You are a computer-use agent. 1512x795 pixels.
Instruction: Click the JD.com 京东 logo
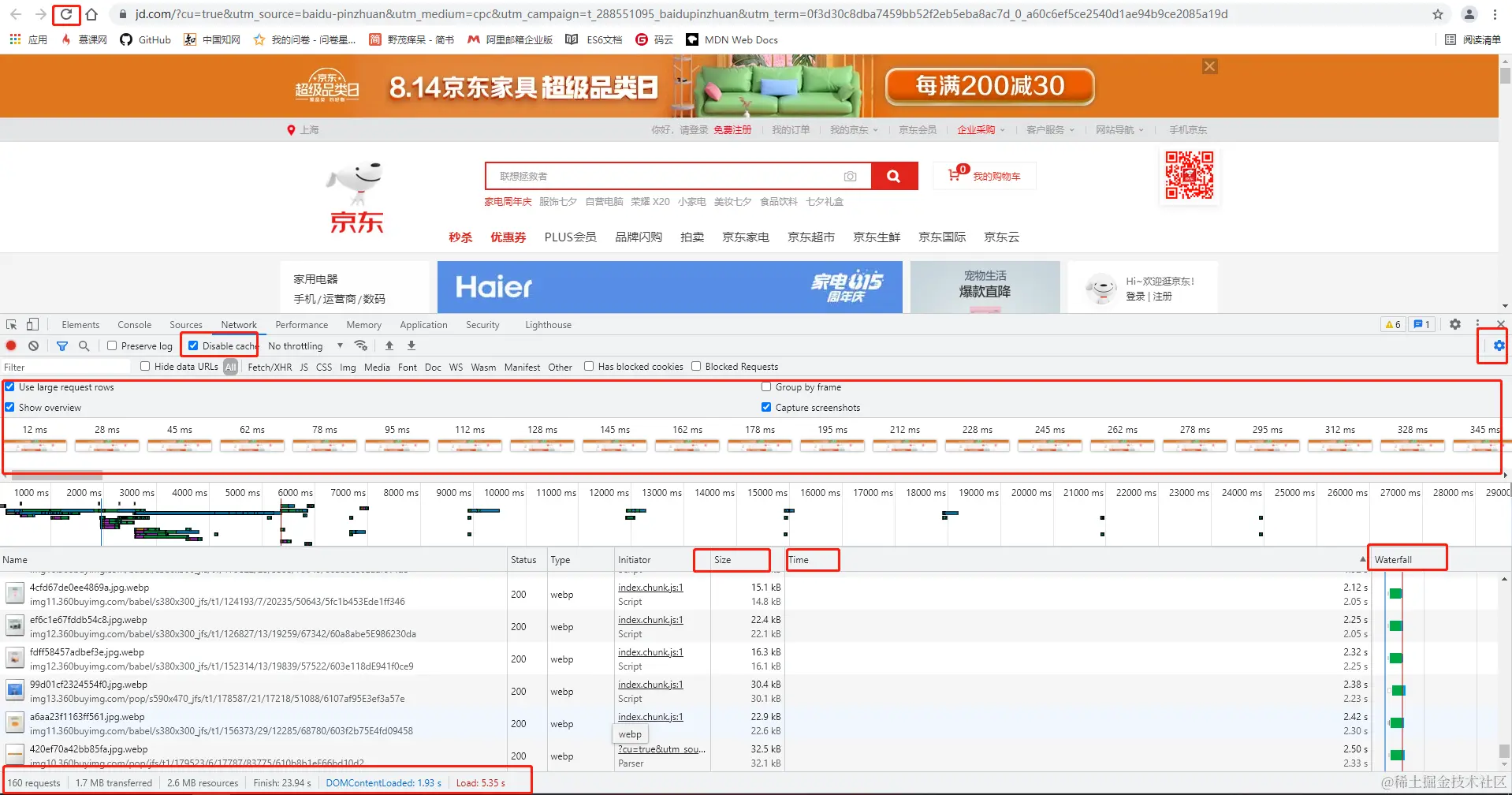356,197
